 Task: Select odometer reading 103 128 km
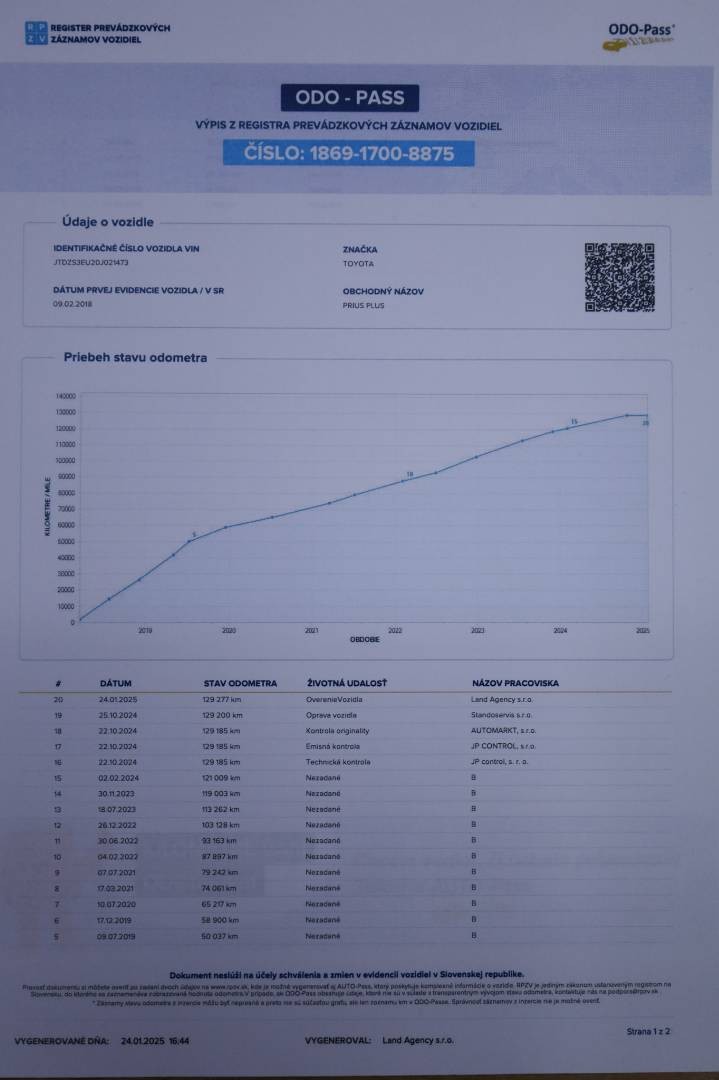click(220, 825)
